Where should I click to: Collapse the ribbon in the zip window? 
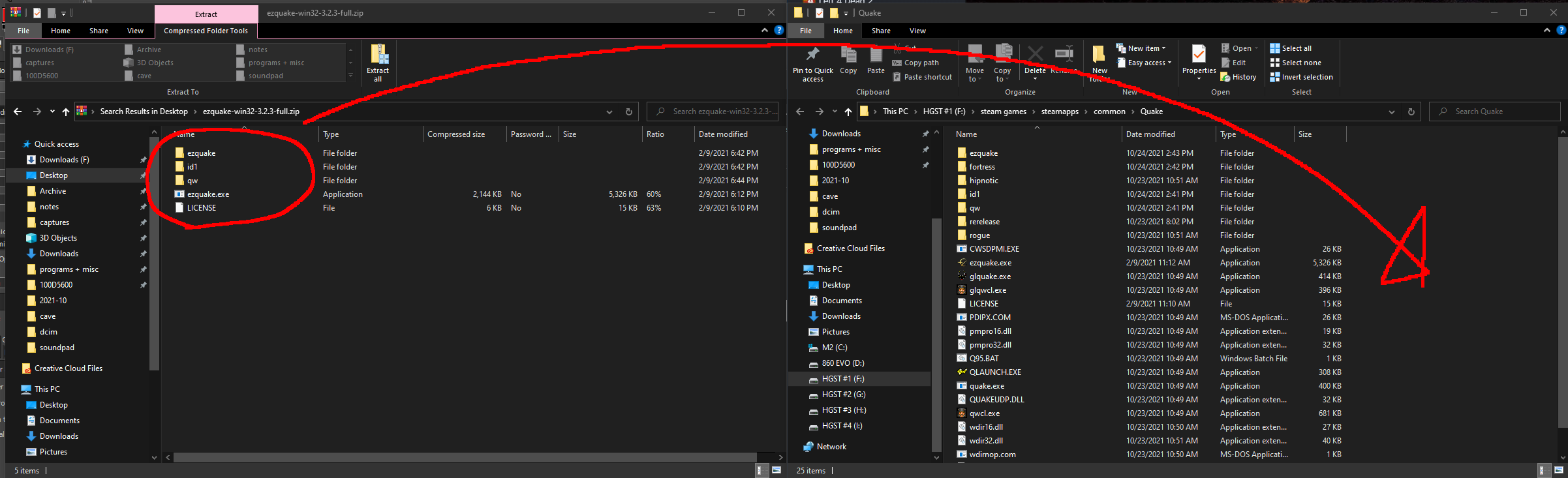(765, 30)
